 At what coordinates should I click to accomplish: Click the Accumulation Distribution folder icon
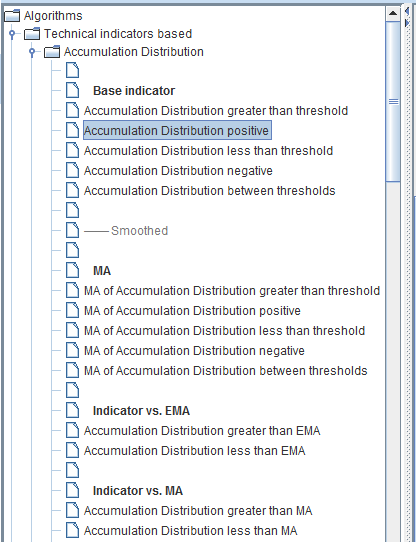point(52,52)
